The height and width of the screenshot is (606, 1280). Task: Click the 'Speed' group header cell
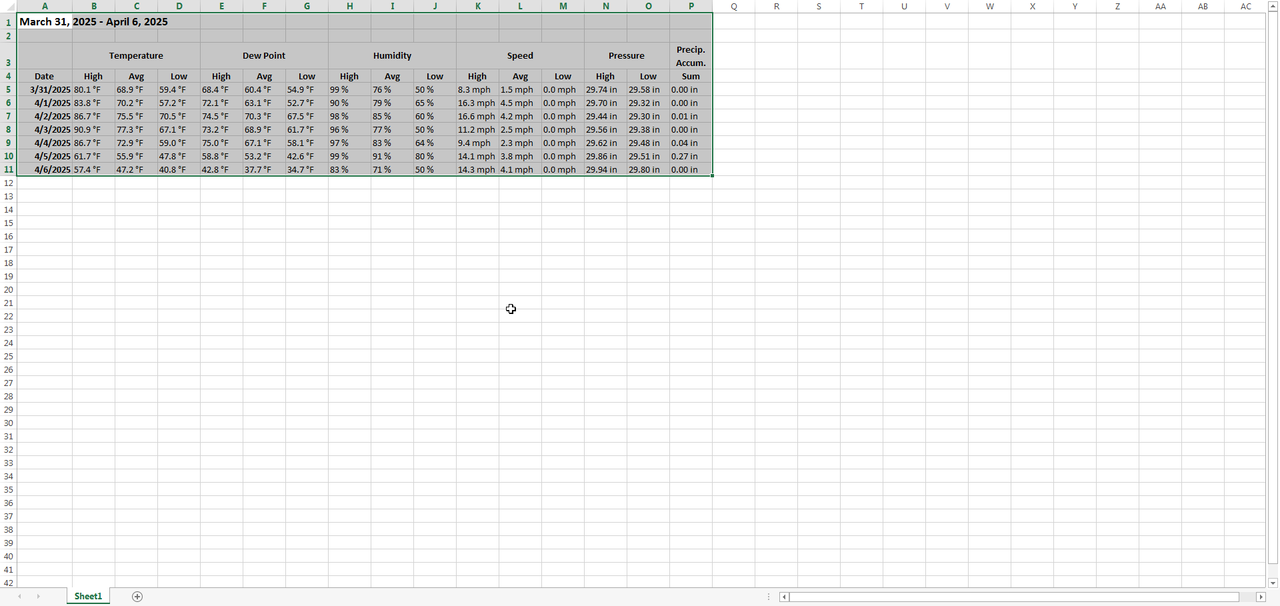point(520,56)
